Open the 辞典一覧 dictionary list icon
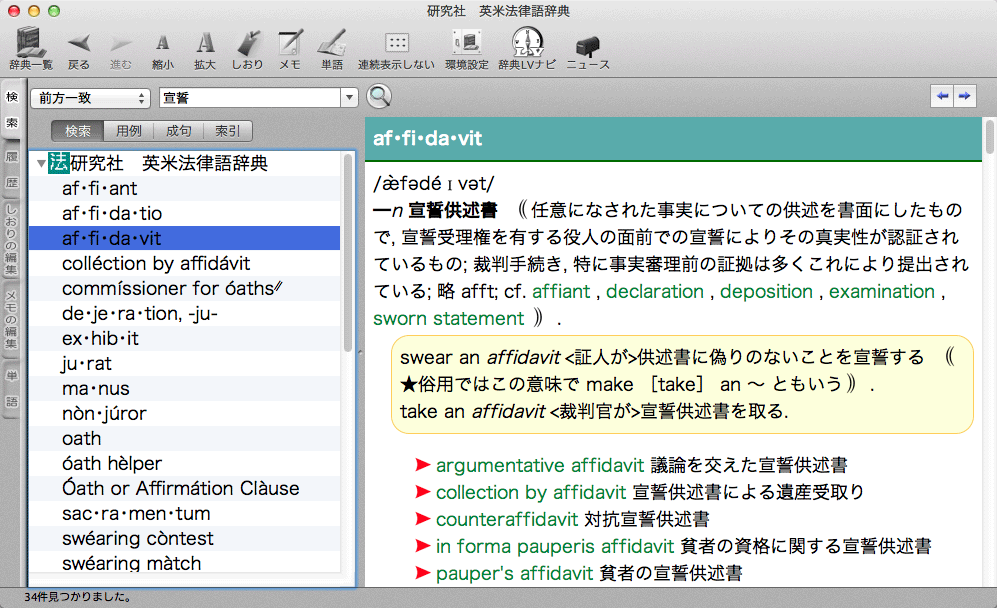 pyautogui.click(x=30, y=42)
